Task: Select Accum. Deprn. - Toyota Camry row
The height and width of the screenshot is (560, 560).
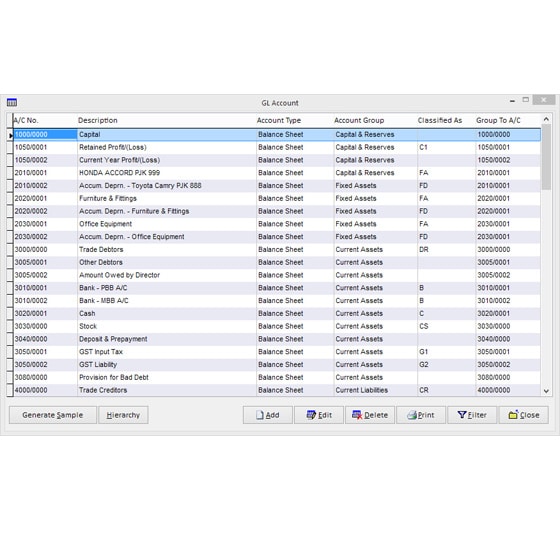Action: coord(277,186)
